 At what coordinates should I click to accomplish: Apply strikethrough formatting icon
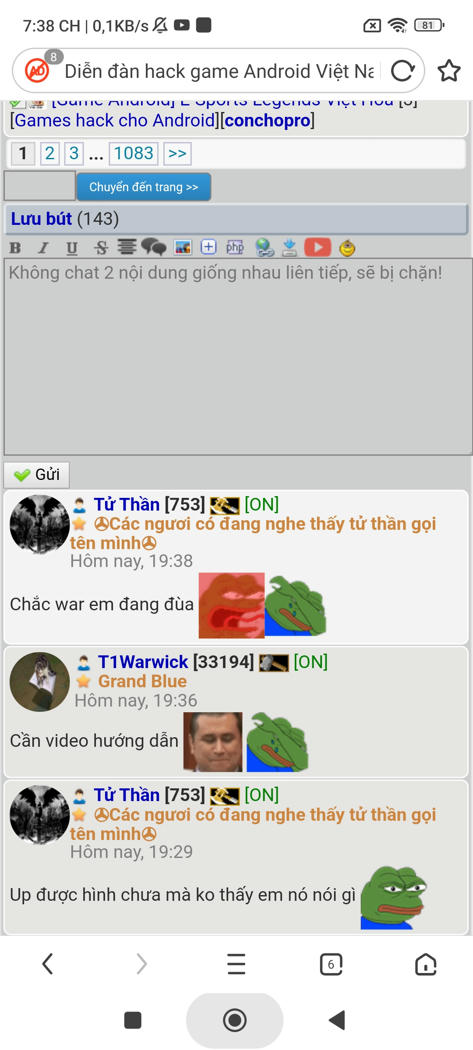(100, 248)
